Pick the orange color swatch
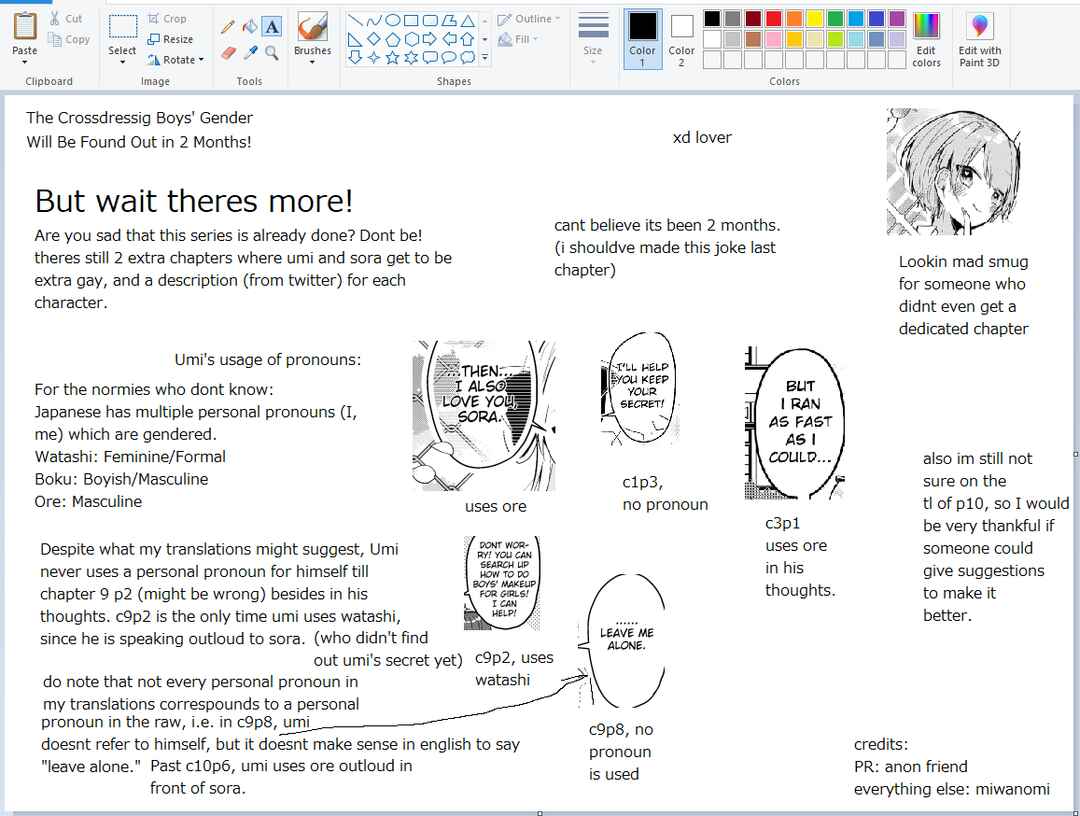The width and height of the screenshot is (1080, 816). (x=794, y=19)
